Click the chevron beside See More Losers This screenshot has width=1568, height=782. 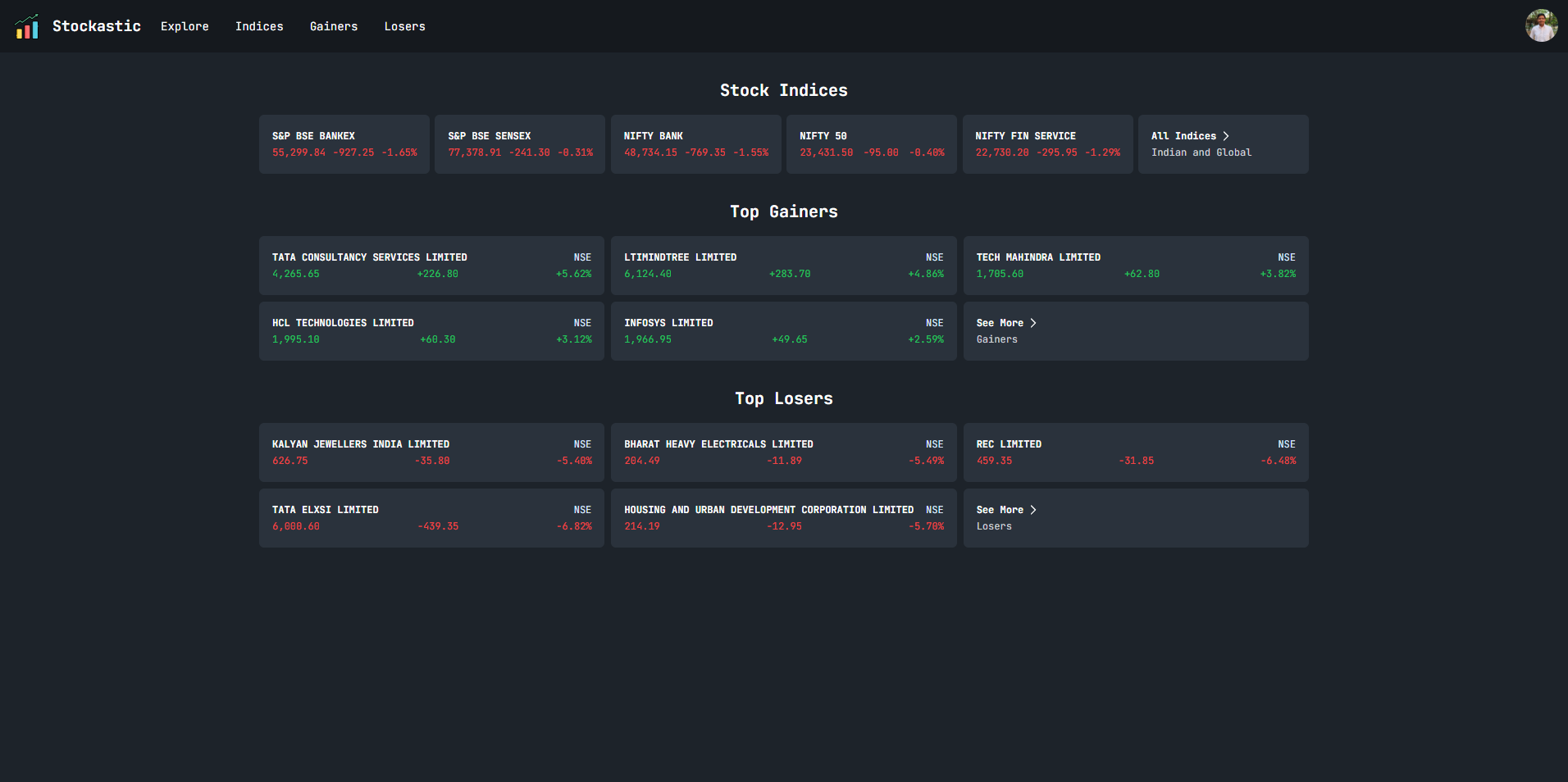point(1033,510)
